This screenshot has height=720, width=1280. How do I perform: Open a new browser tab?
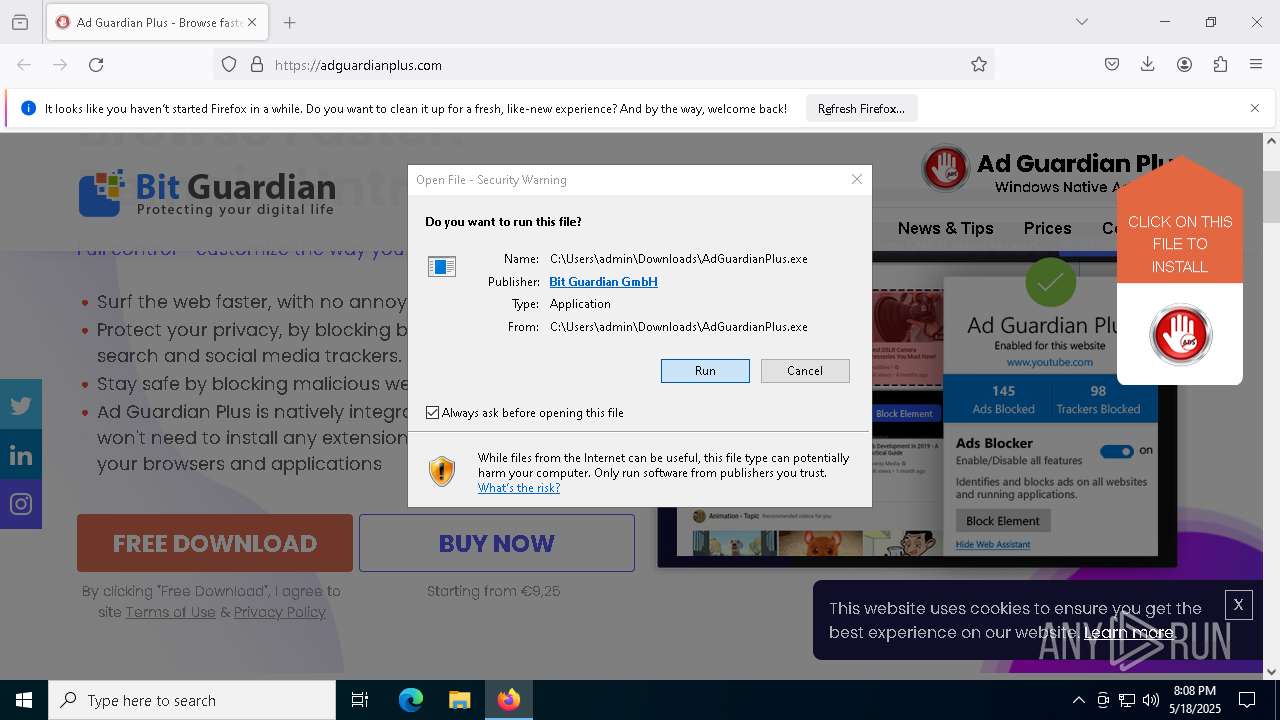click(290, 22)
